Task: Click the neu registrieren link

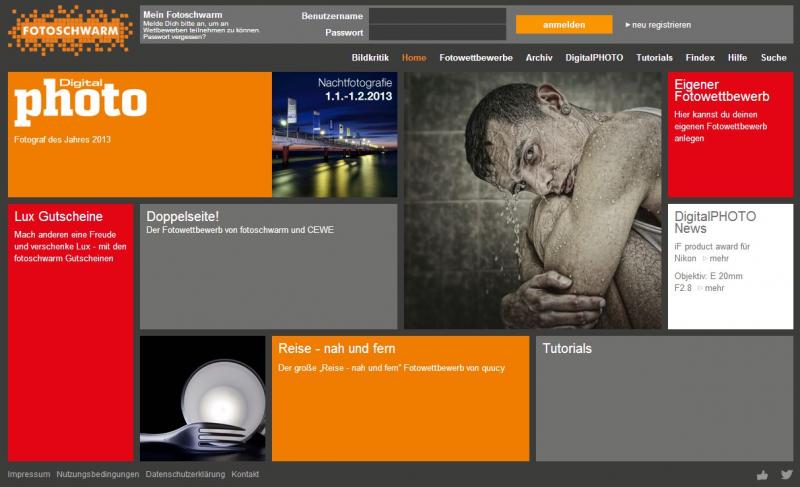Action: coord(658,25)
